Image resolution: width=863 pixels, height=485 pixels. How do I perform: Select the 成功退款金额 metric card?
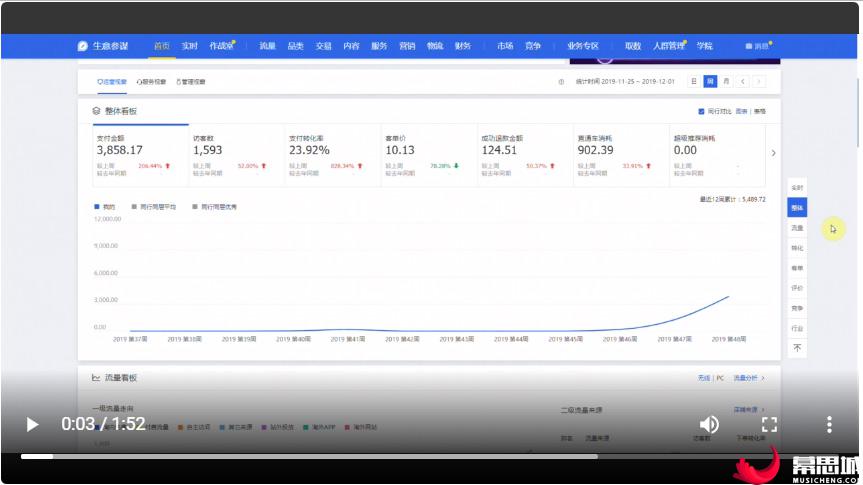tap(526, 156)
